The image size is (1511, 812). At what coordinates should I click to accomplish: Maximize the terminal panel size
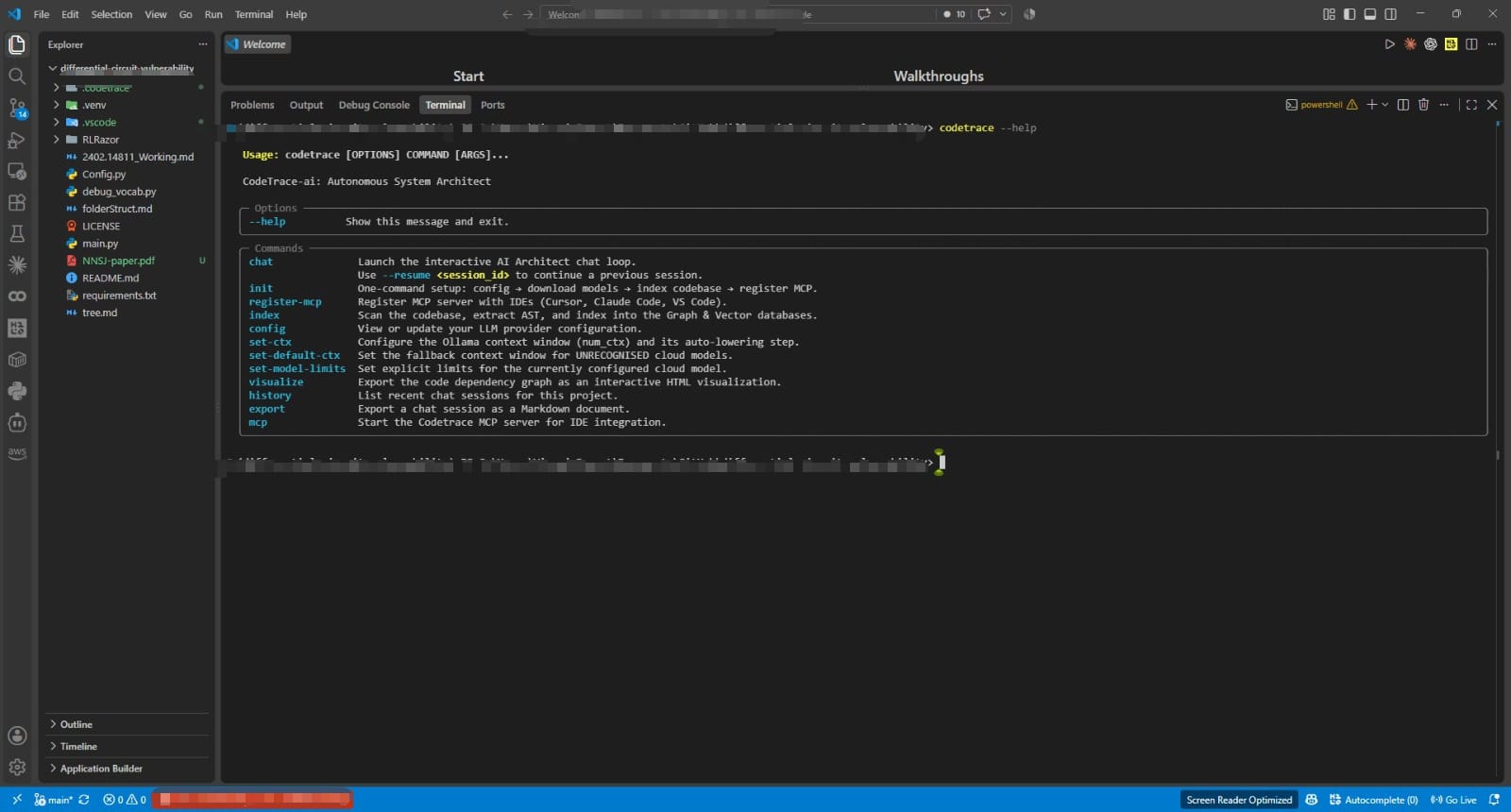pos(1471,105)
